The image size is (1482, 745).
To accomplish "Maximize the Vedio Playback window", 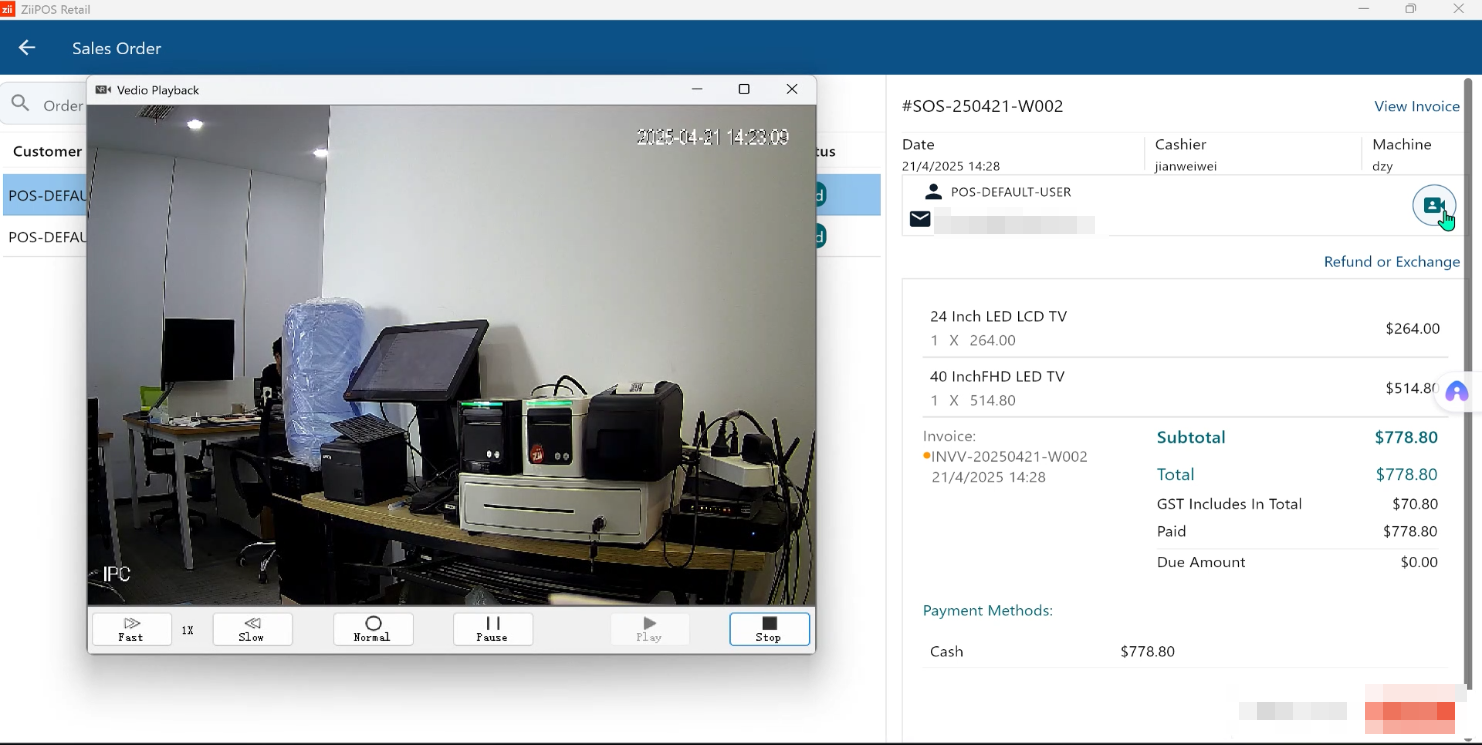I will (744, 89).
